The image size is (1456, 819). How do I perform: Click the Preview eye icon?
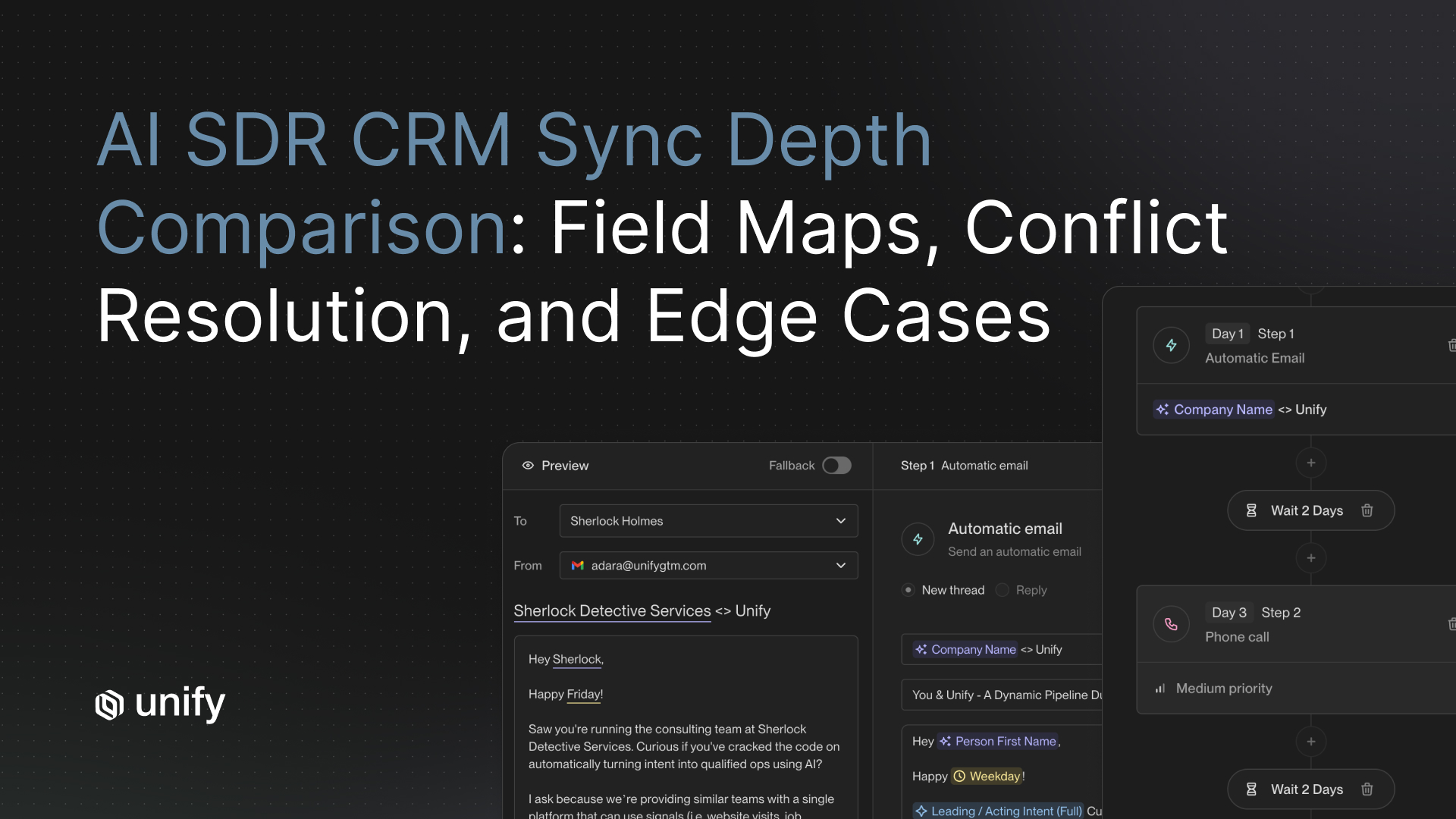[x=528, y=465]
